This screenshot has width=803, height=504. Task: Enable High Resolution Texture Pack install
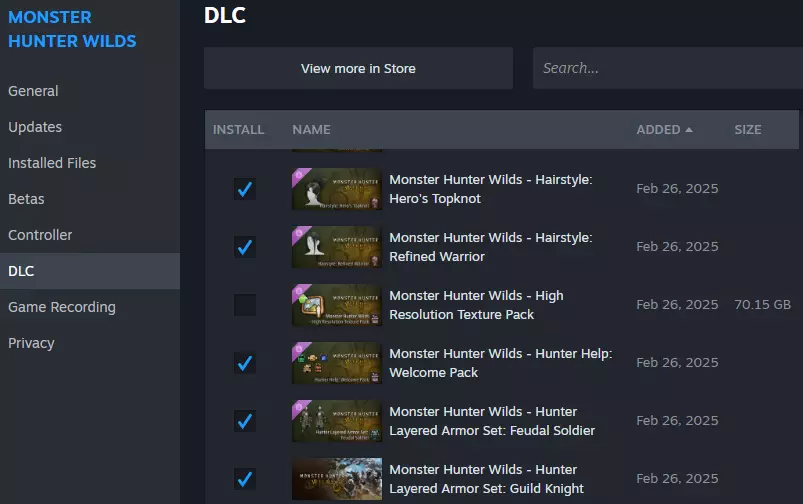245,305
